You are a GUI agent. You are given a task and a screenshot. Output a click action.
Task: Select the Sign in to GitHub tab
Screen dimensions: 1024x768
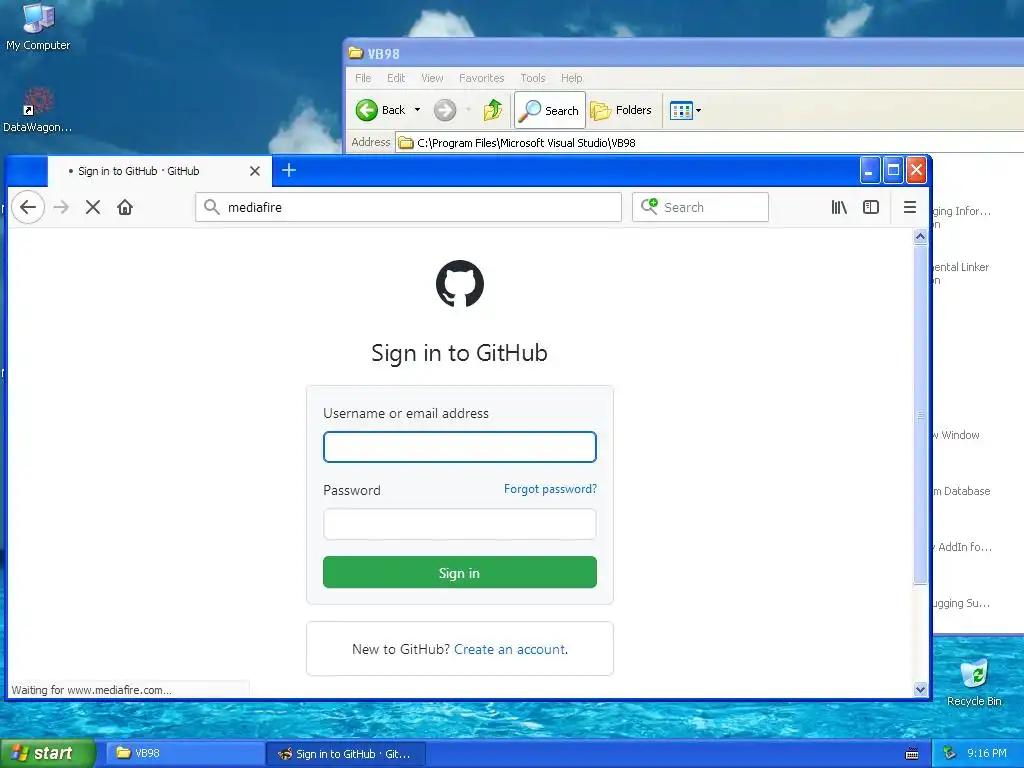159,171
